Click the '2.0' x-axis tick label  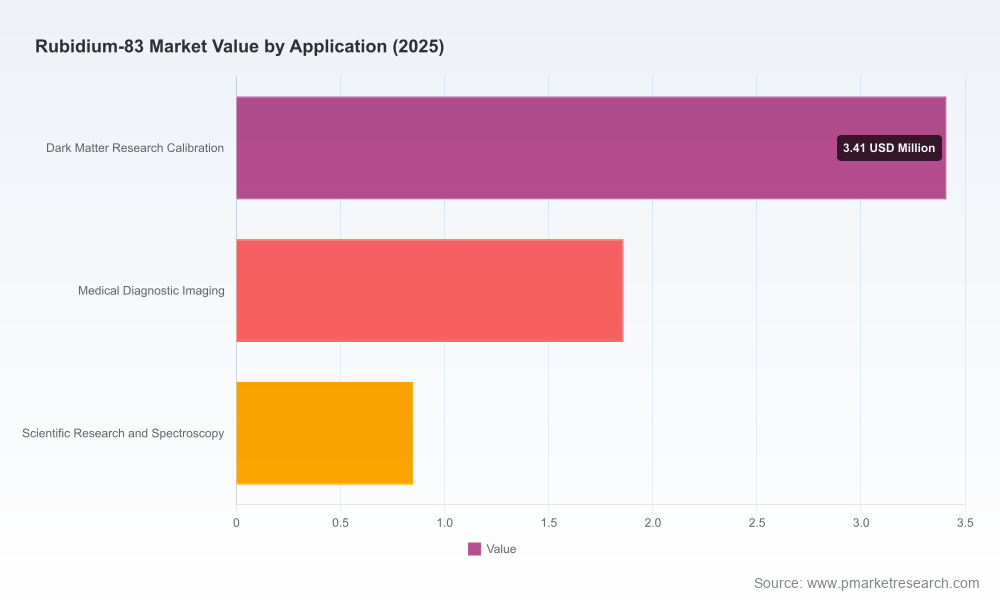click(x=652, y=523)
